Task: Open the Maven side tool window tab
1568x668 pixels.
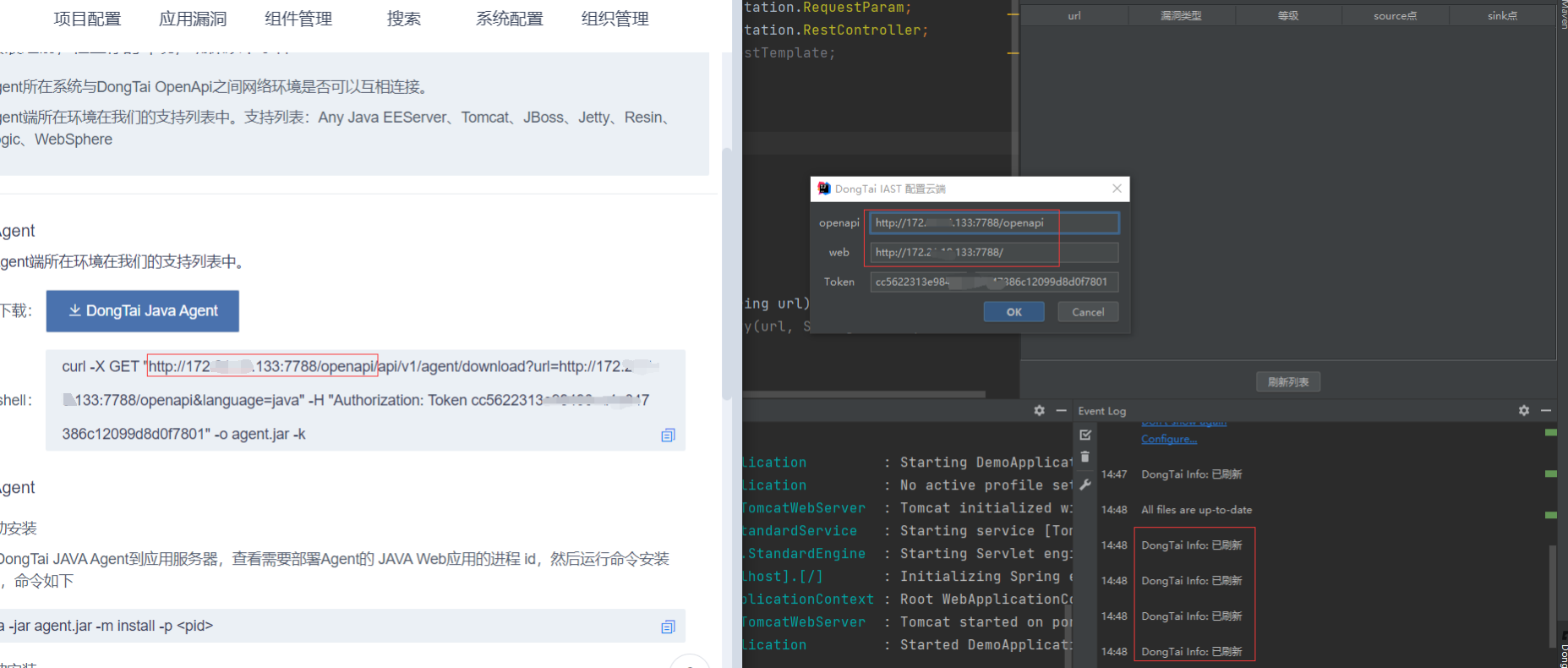Action: click(1563, 15)
